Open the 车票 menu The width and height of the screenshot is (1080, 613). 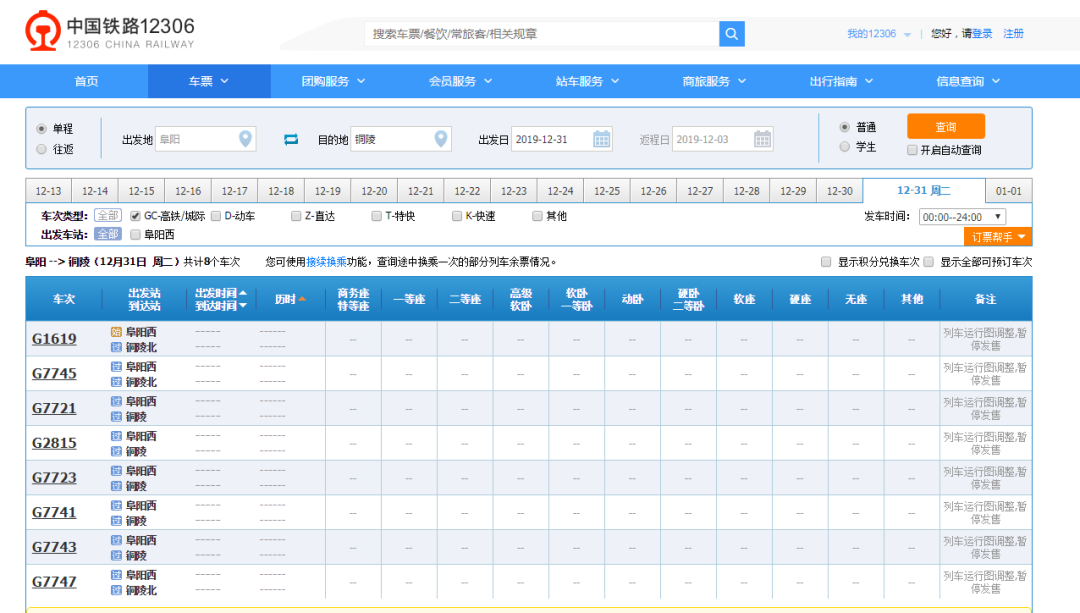click(209, 82)
